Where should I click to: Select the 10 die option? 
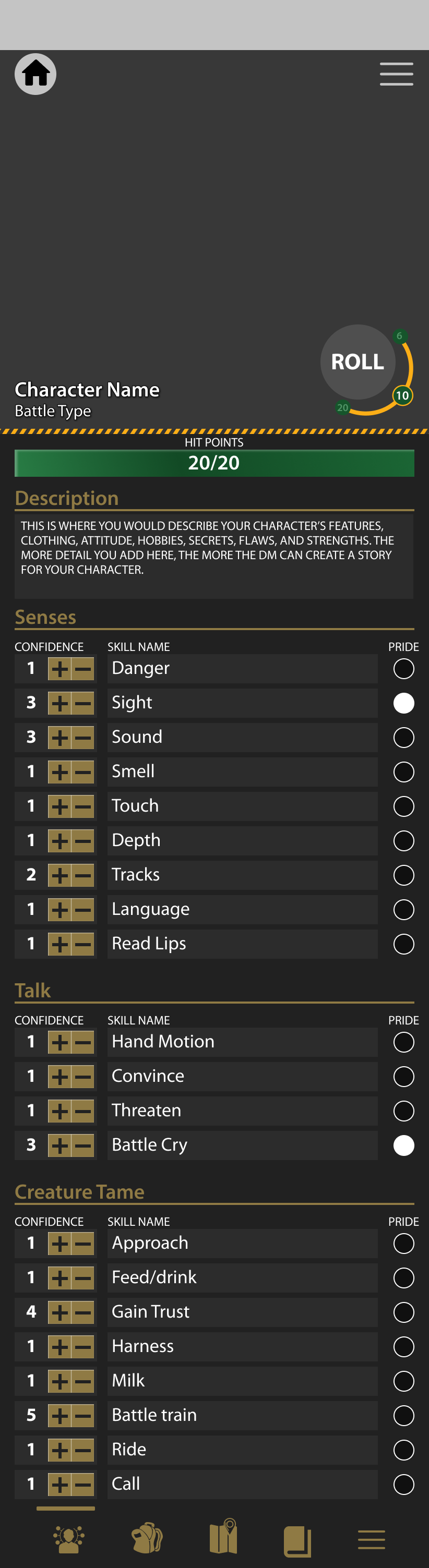[x=402, y=396]
